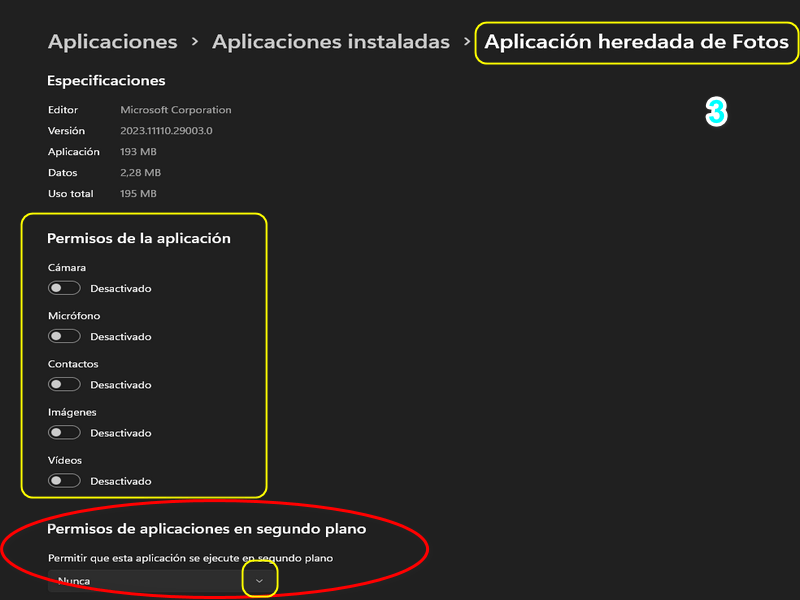
Task: Open Aplicaciones instaladas breadcrumb
Action: [x=331, y=42]
